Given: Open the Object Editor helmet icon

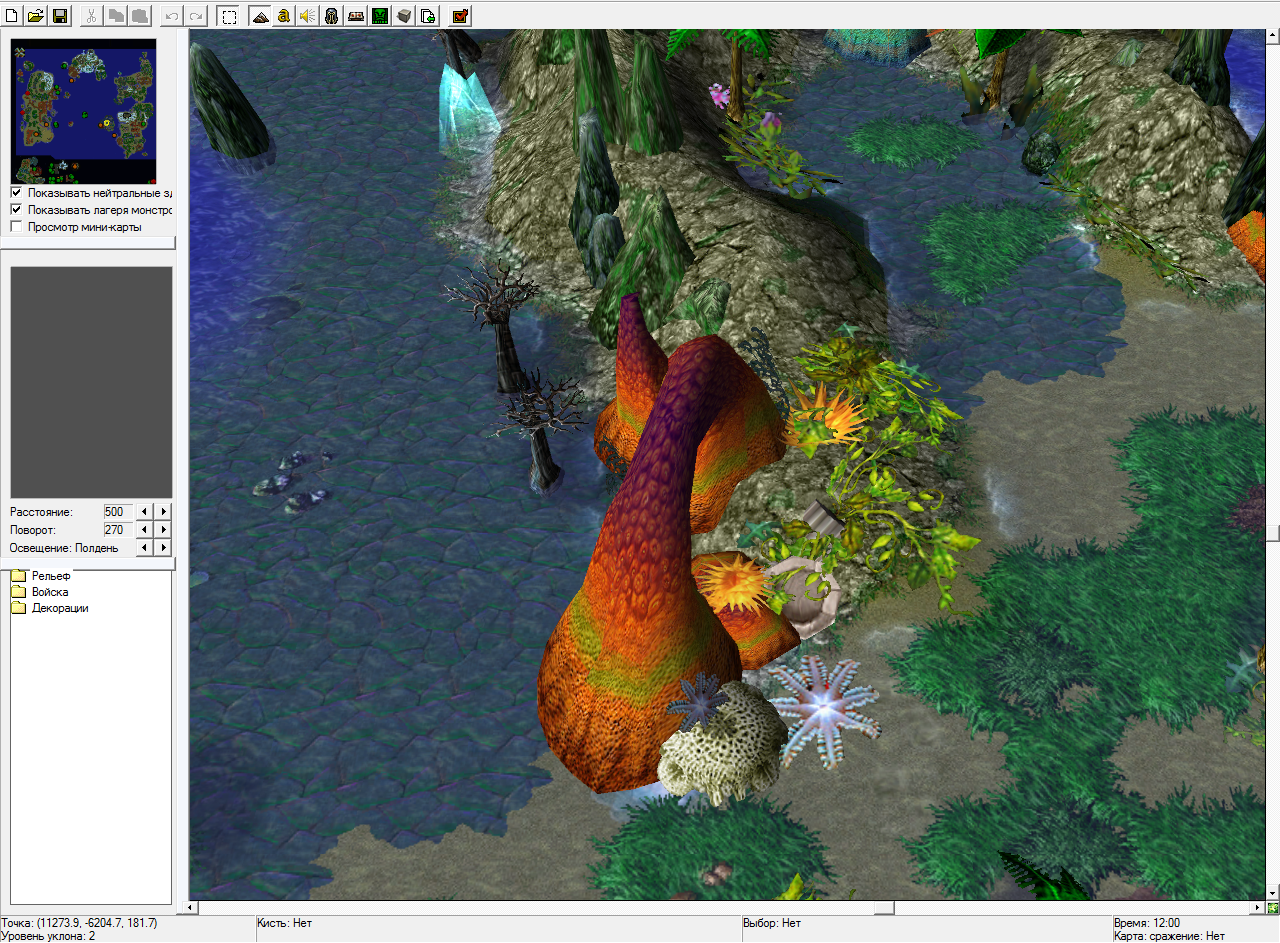Looking at the screenshot, I should pos(332,16).
